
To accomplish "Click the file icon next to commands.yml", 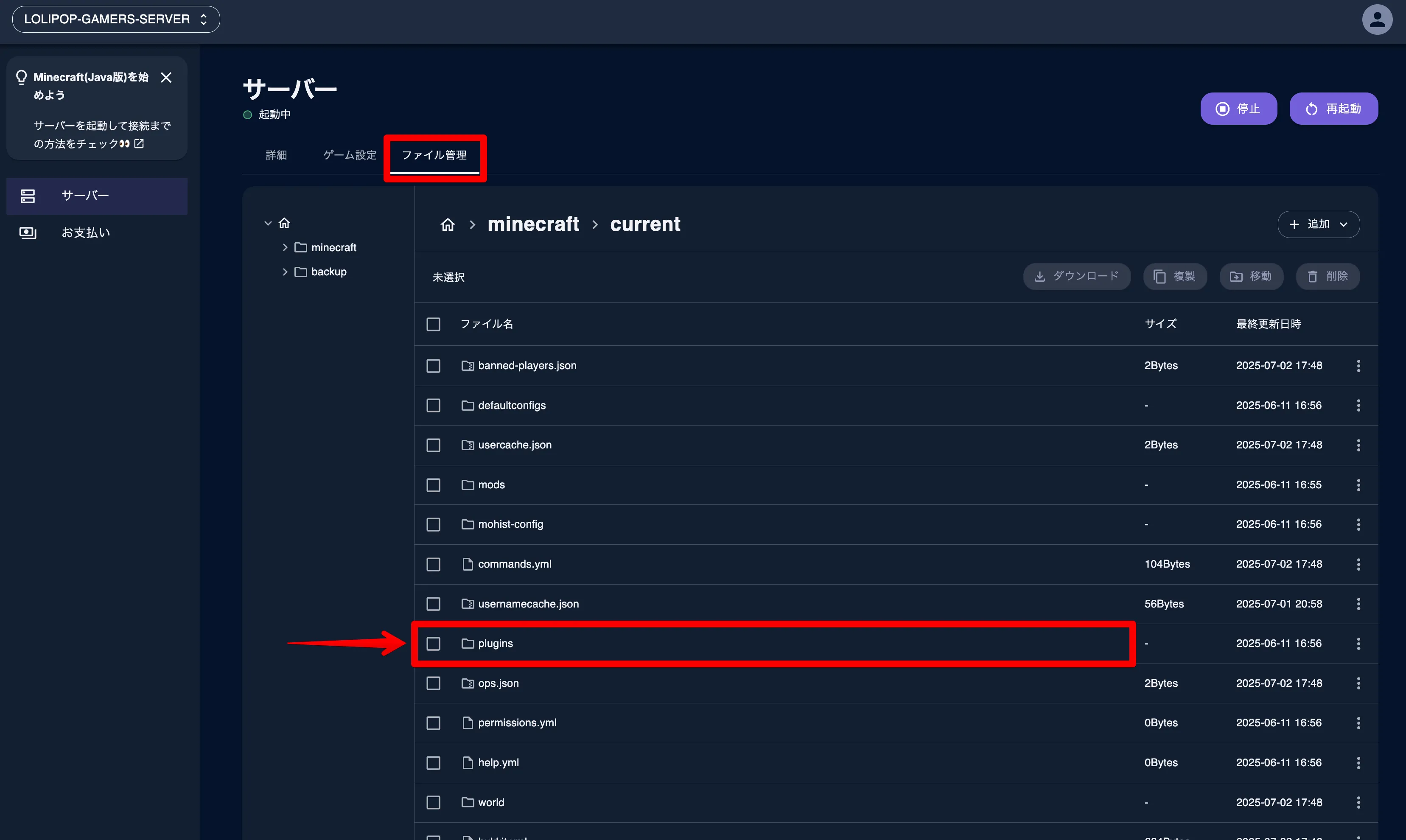I will [468, 564].
